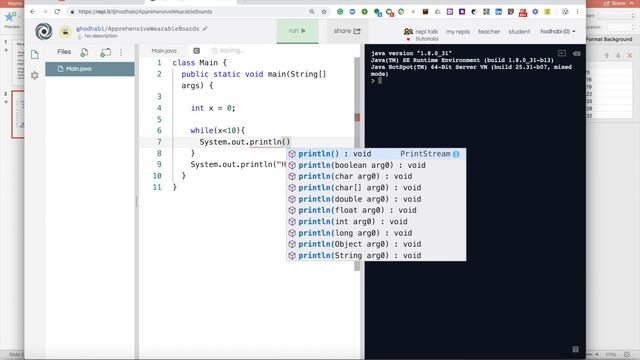This screenshot has height=360, width=640.
Task: Expand the hodhabi account dropdown
Action: pos(558,31)
